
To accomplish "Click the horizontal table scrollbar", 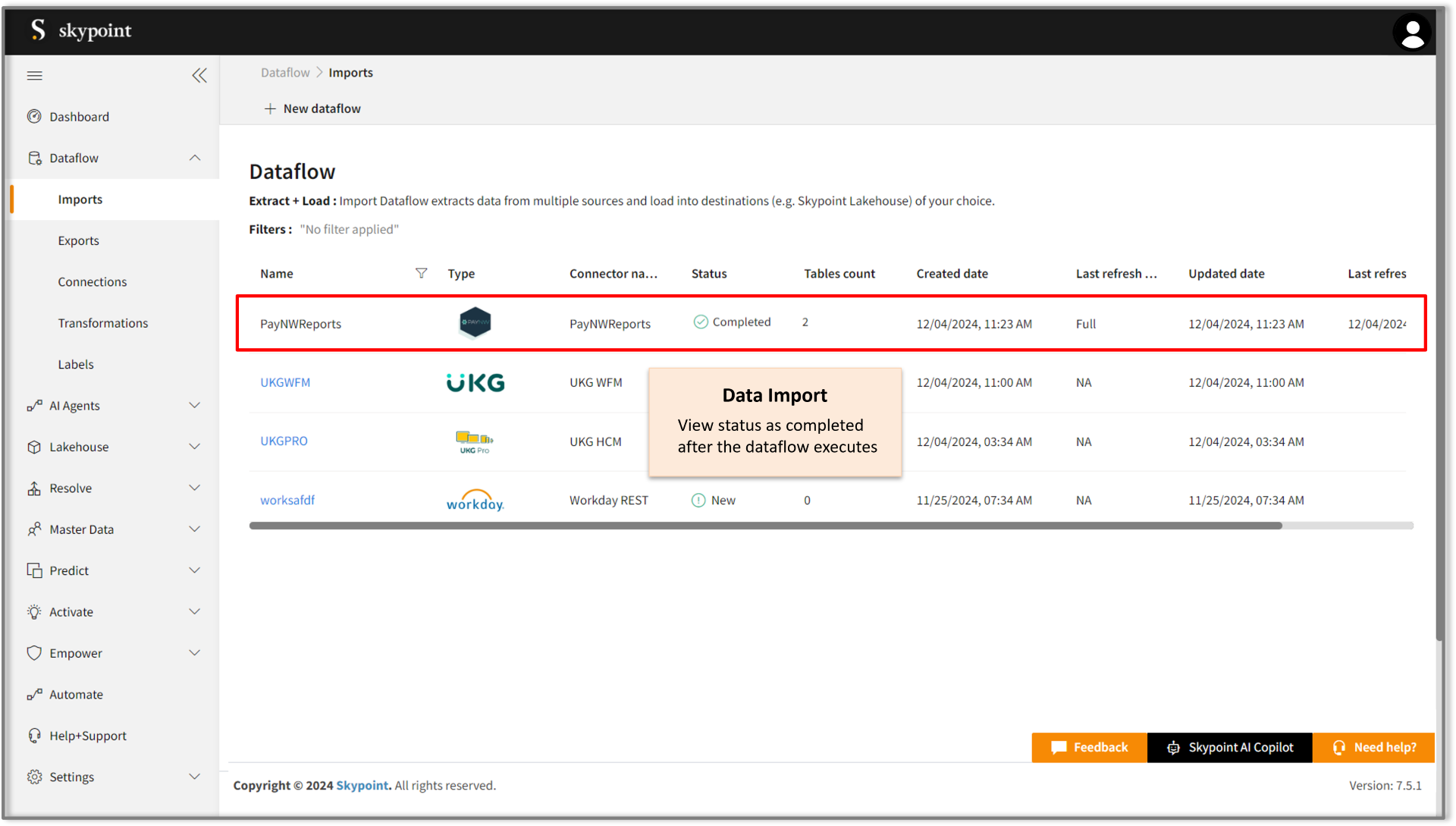I will tap(765, 526).
